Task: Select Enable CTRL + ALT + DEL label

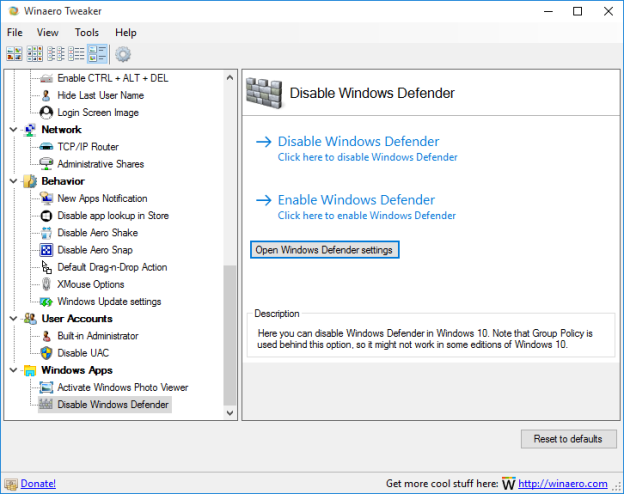Action: coord(113,78)
